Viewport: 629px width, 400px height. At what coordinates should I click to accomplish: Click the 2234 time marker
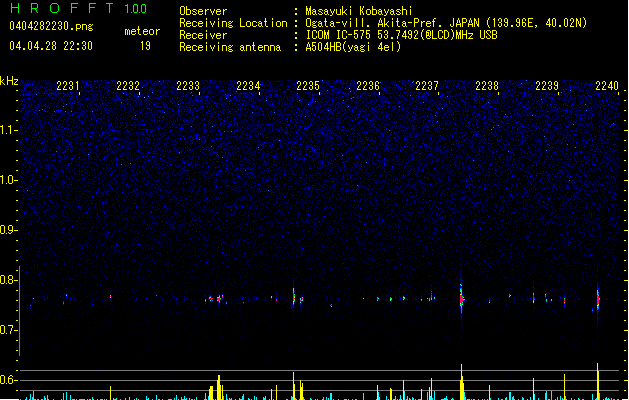coord(248,86)
